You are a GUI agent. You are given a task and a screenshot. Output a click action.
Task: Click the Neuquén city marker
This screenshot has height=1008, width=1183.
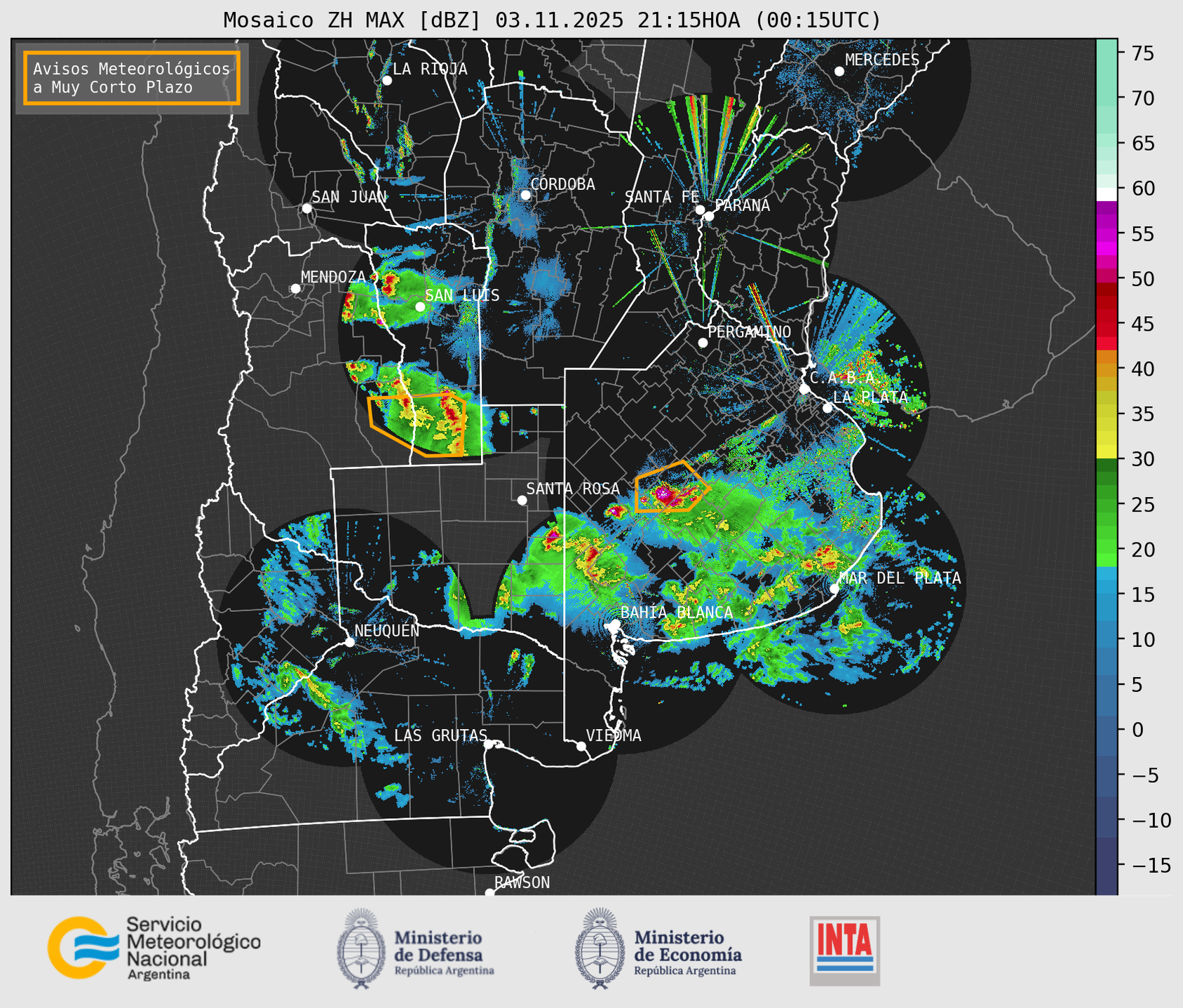(x=350, y=642)
